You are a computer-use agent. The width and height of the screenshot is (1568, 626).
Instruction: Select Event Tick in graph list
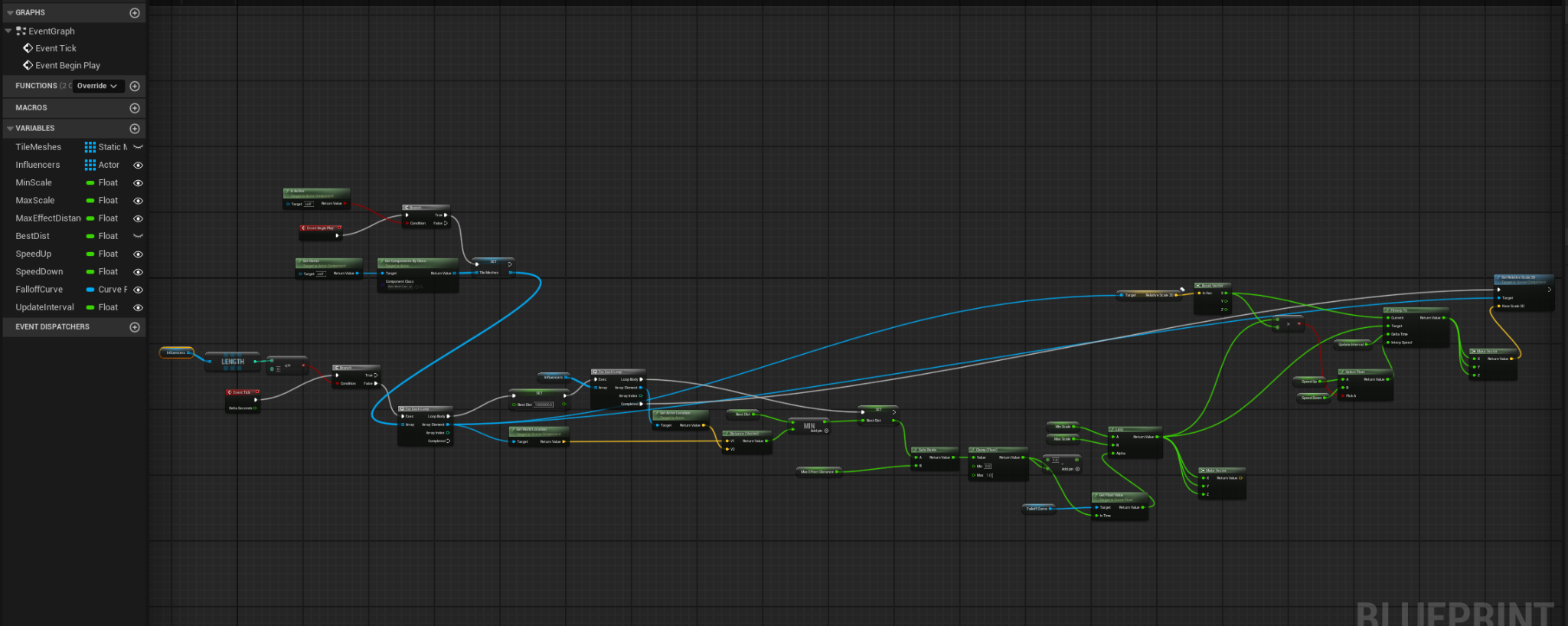(x=56, y=48)
